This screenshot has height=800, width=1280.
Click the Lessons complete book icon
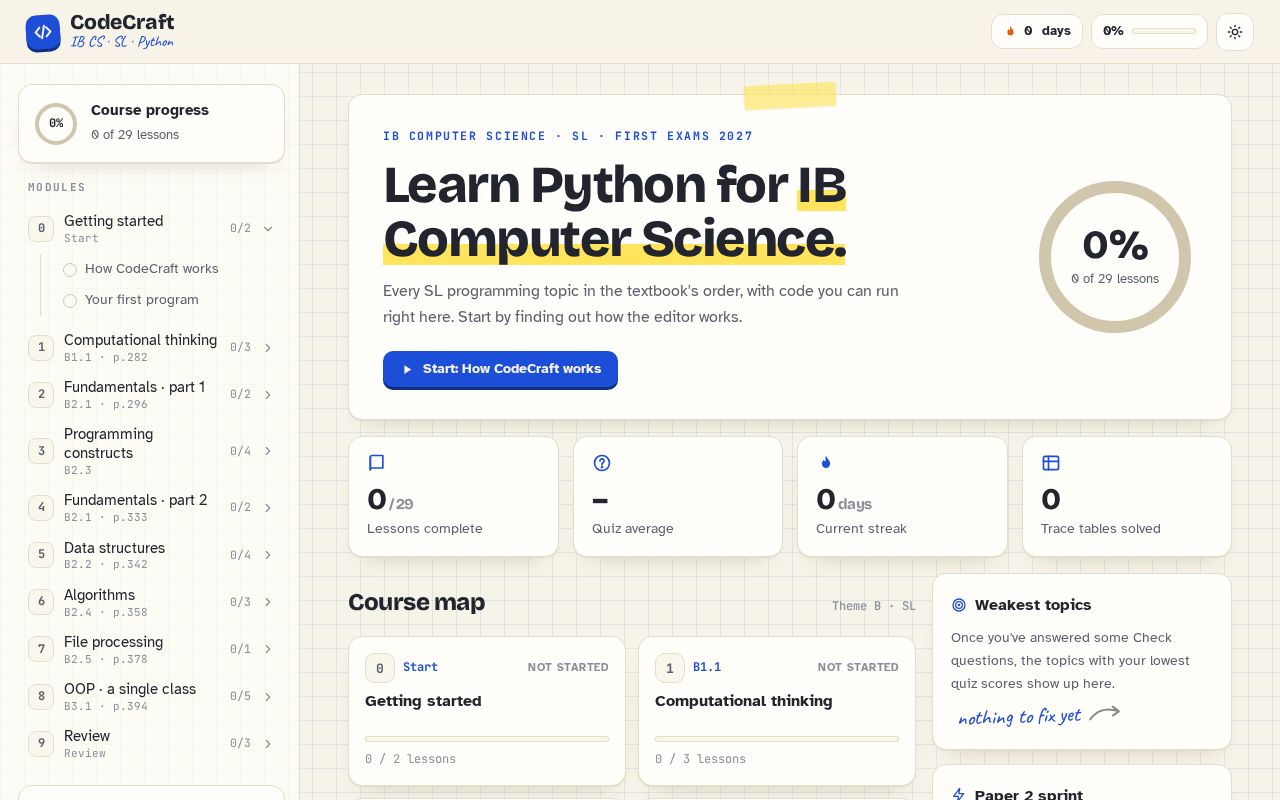376,463
